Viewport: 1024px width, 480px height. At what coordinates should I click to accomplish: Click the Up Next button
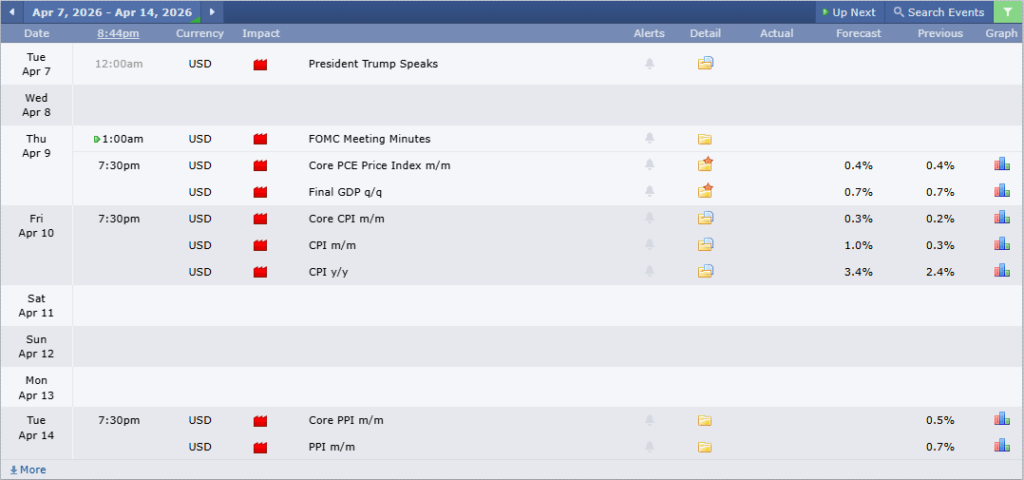point(848,12)
